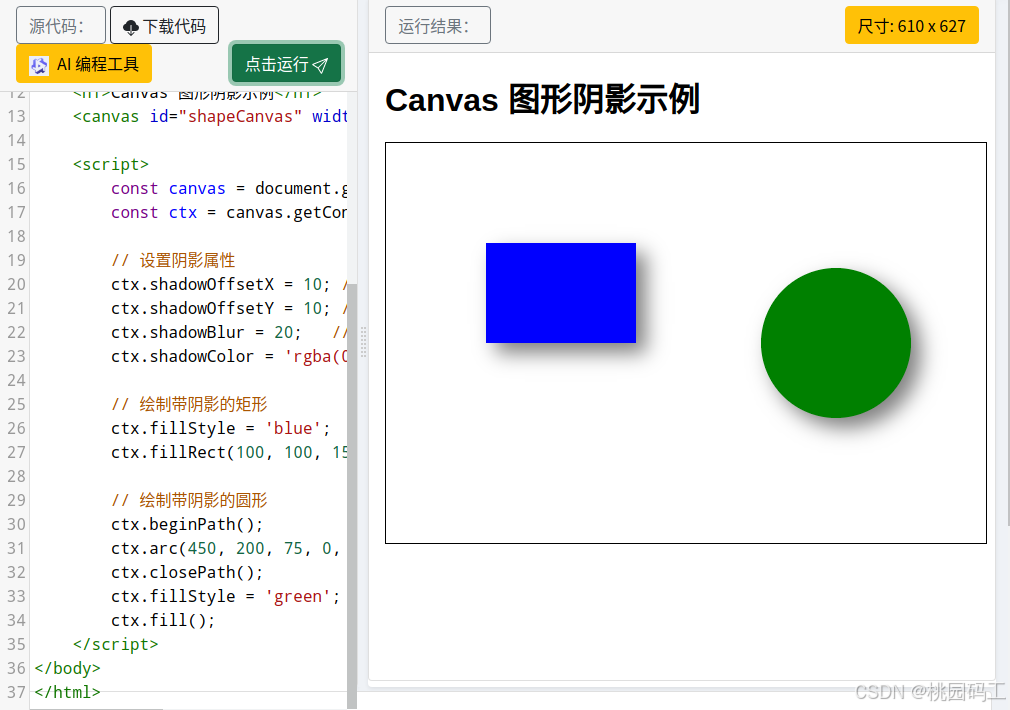Click the 点击运行 run button
1010x710 pixels.
(287, 64)
